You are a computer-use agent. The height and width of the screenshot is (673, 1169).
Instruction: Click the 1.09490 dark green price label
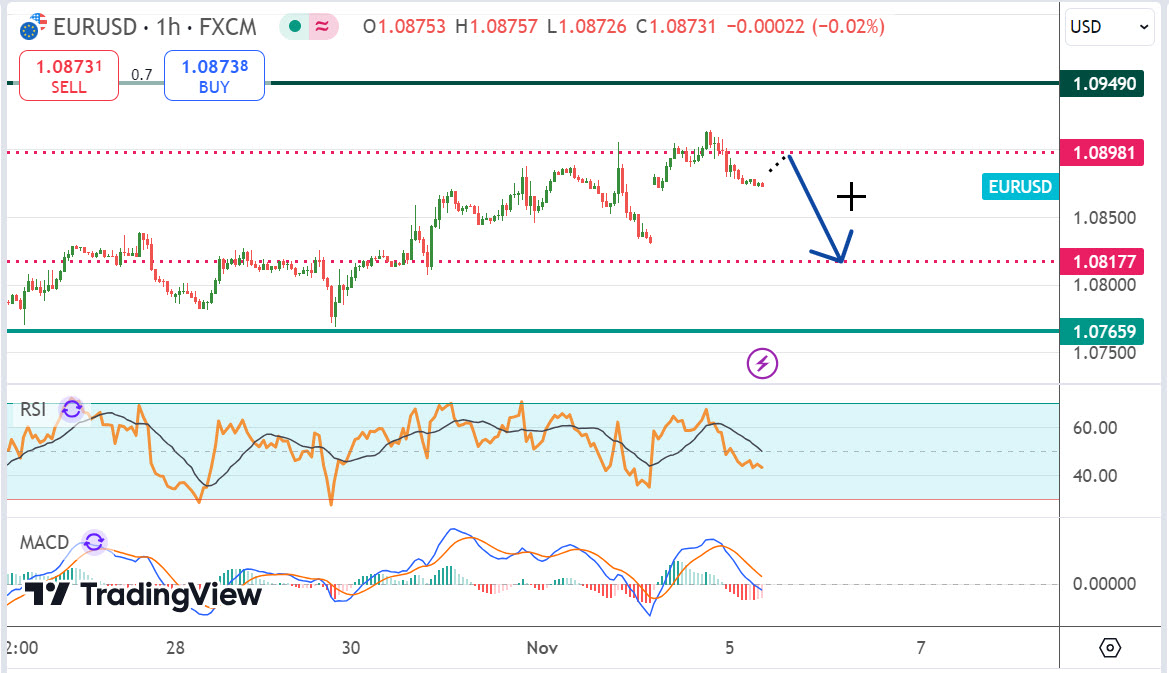(1103, 83)
